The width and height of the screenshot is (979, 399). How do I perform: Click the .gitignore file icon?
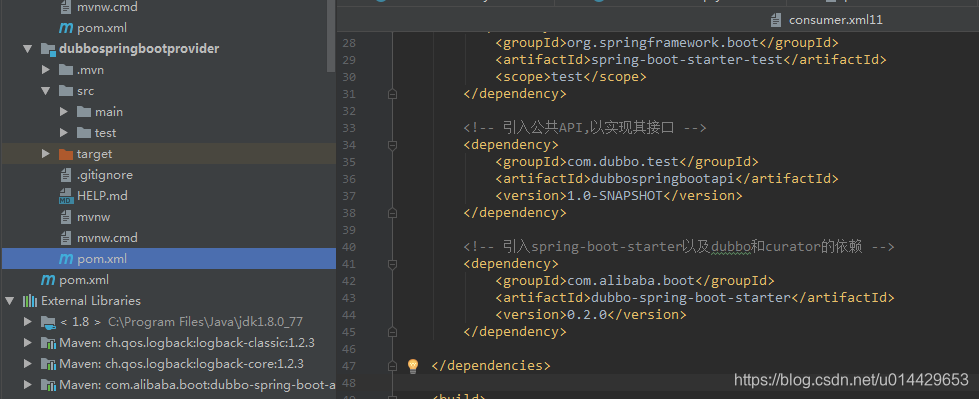tap(66, 175)
